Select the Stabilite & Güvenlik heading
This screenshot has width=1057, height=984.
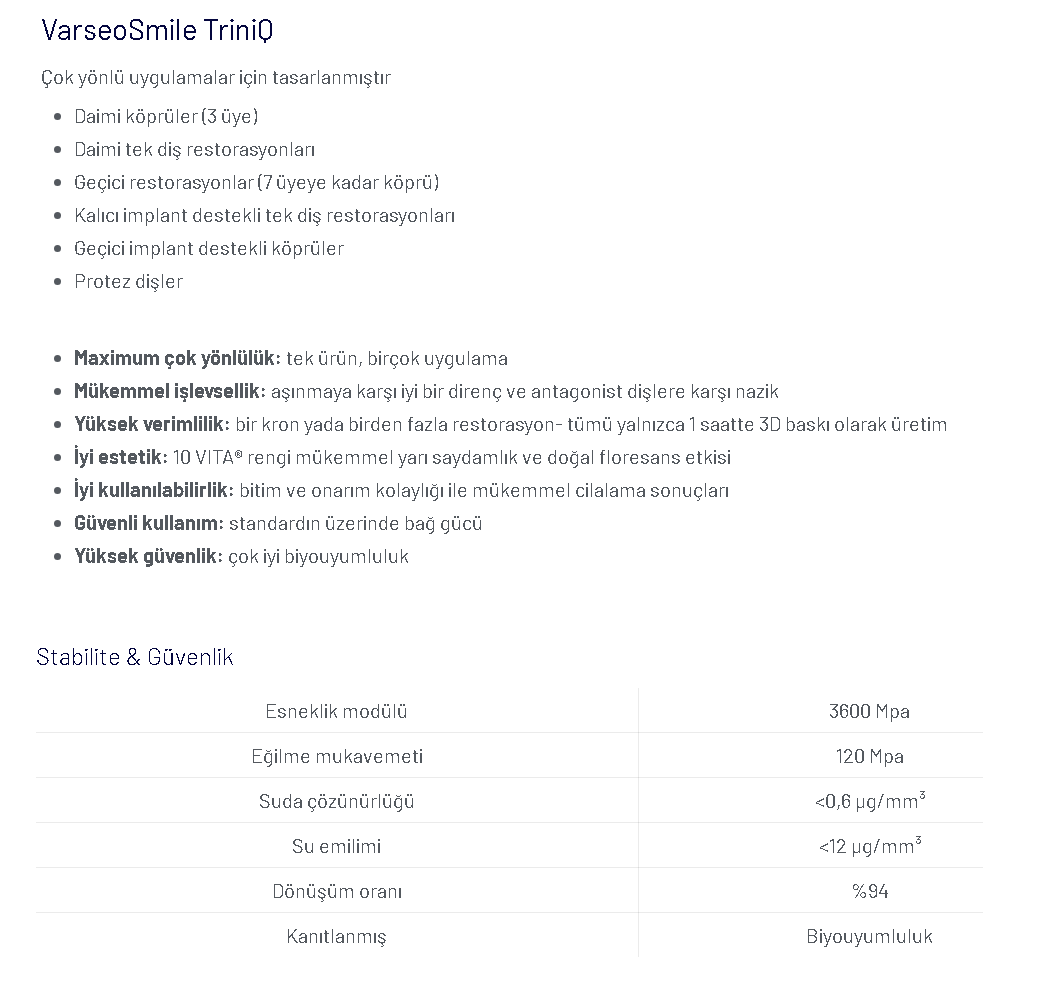(135, 657)
